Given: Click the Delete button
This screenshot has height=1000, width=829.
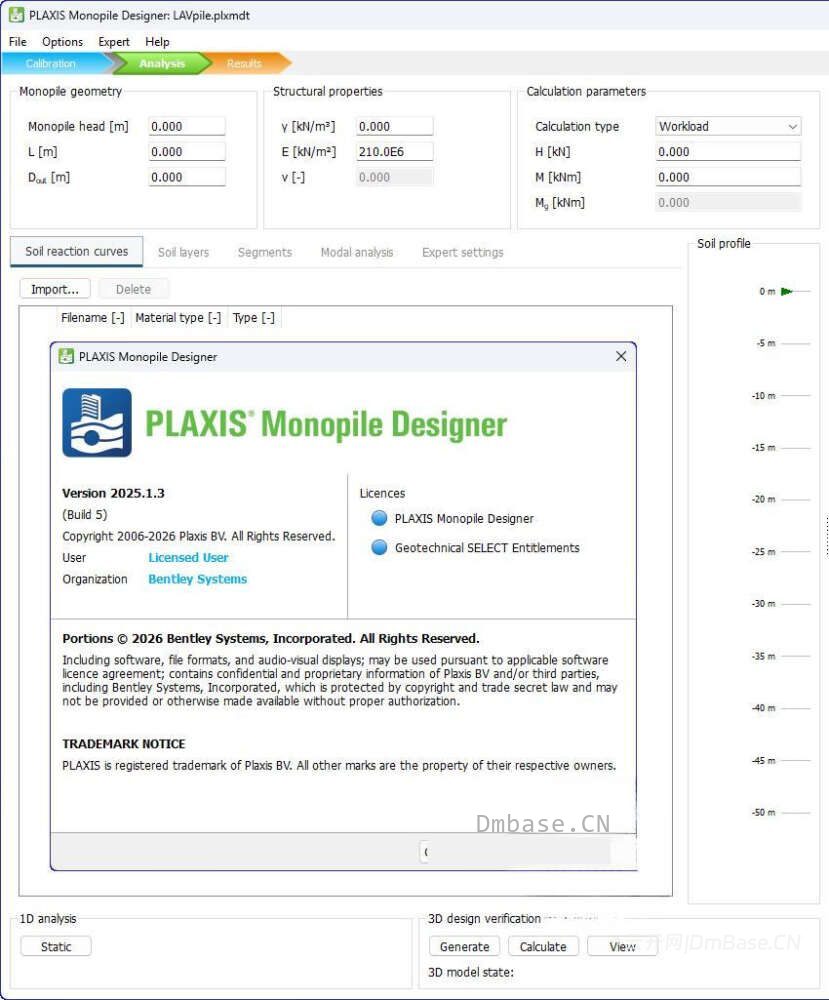Looking at the screenshot, I should coord(133,289).
